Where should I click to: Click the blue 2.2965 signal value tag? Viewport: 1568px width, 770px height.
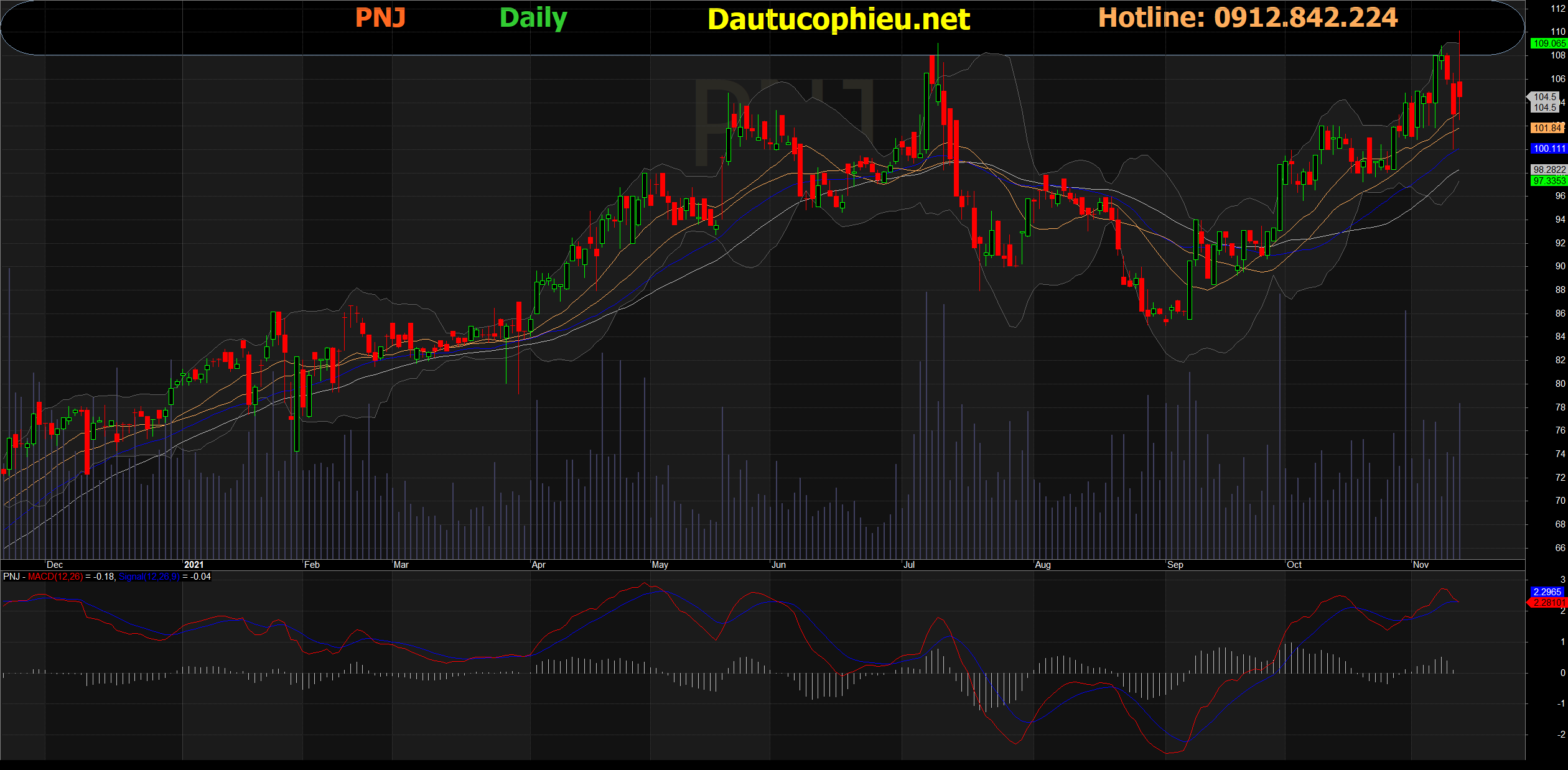[x=1547, y=592]
